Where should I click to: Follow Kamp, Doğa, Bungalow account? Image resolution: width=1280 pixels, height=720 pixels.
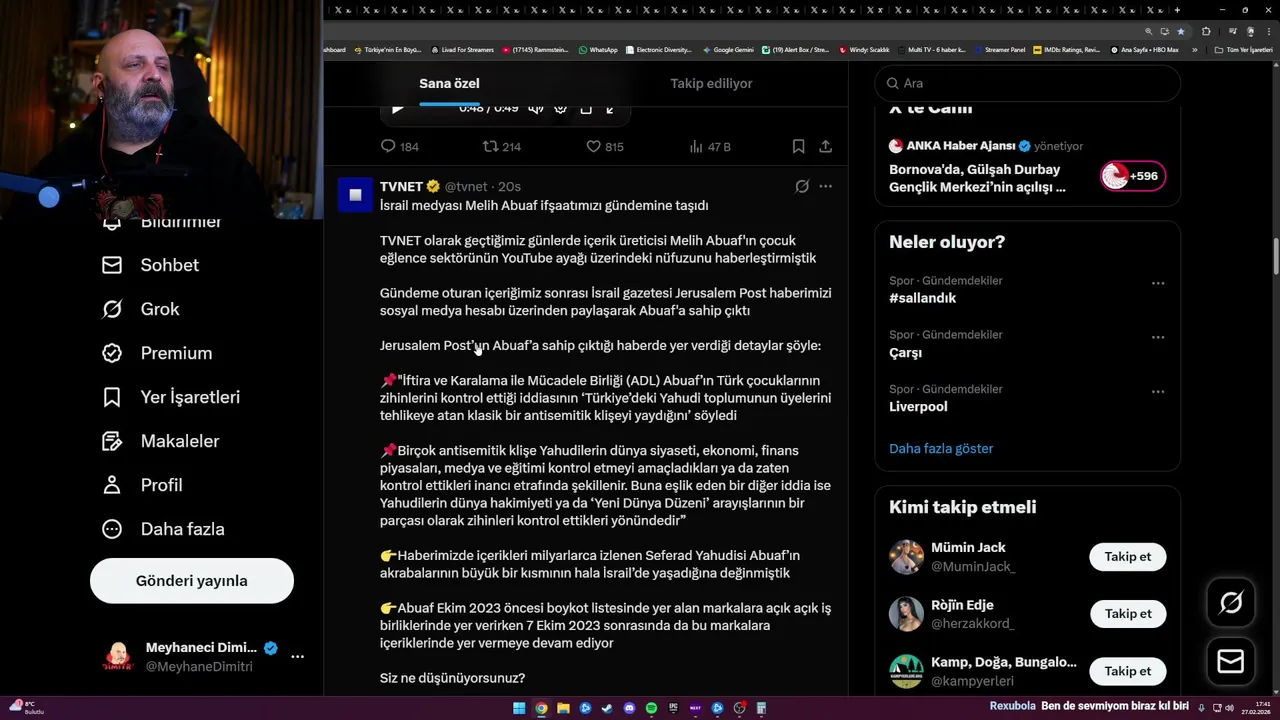(x=1127, y=671)
